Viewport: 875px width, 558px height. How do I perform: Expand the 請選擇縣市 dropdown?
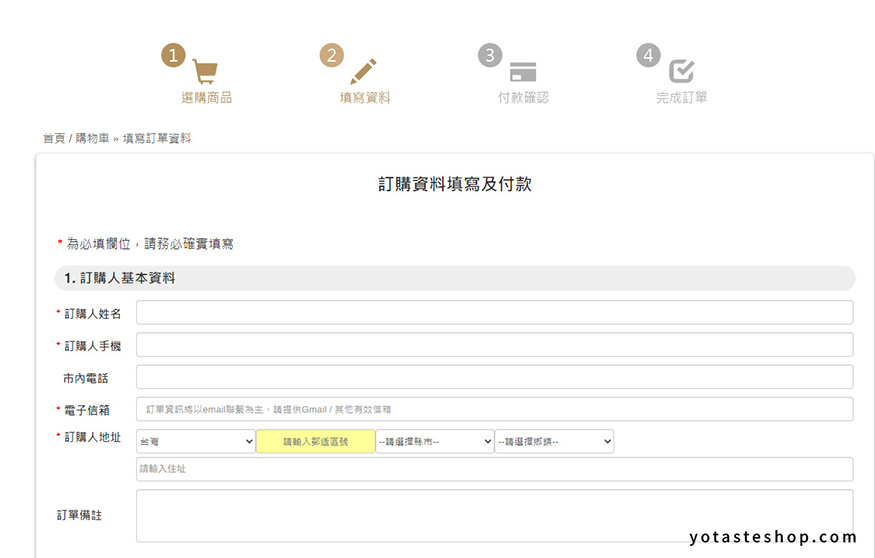435,441
